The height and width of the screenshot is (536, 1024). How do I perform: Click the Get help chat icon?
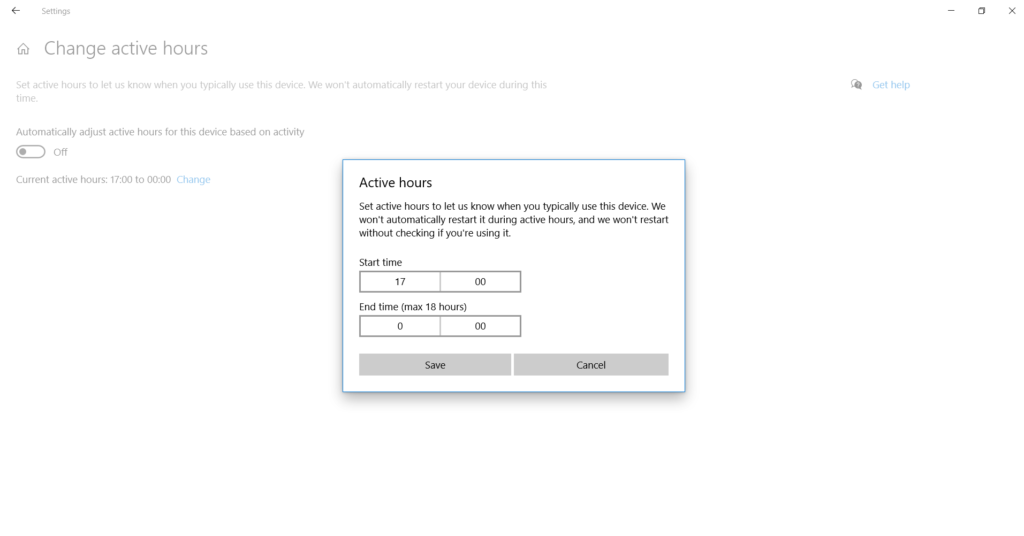[x=856, y=85]
